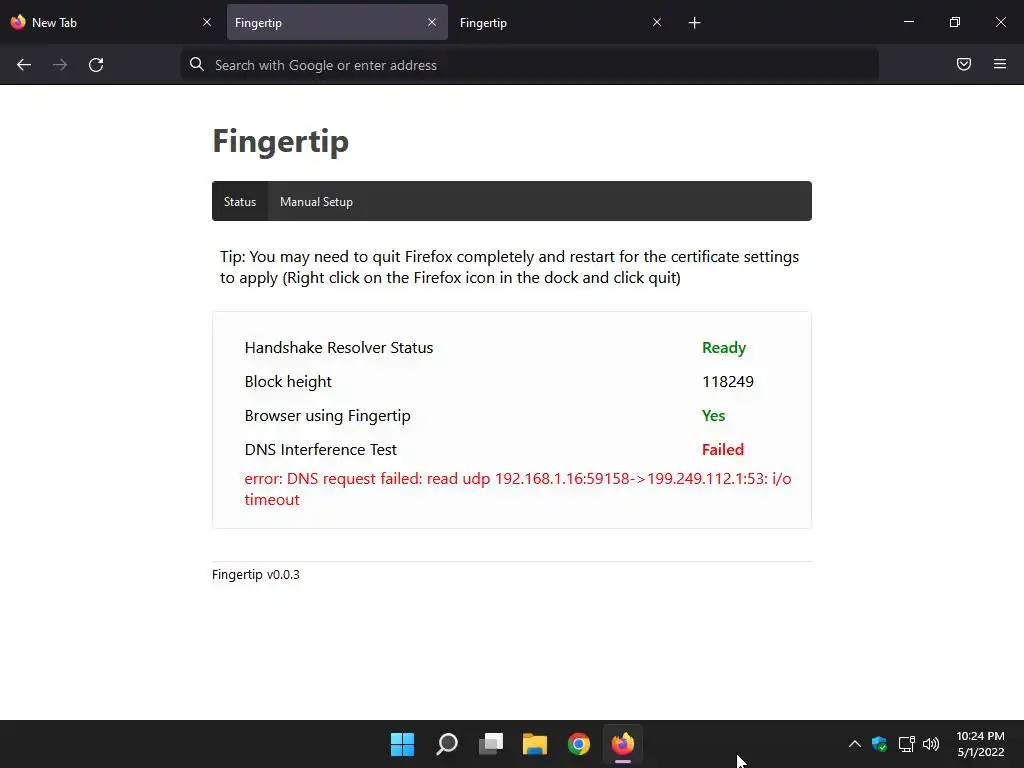The width and height of the screenshot is (1024, 768).
Task: Open Windows taskbar search
Action: 447,744
